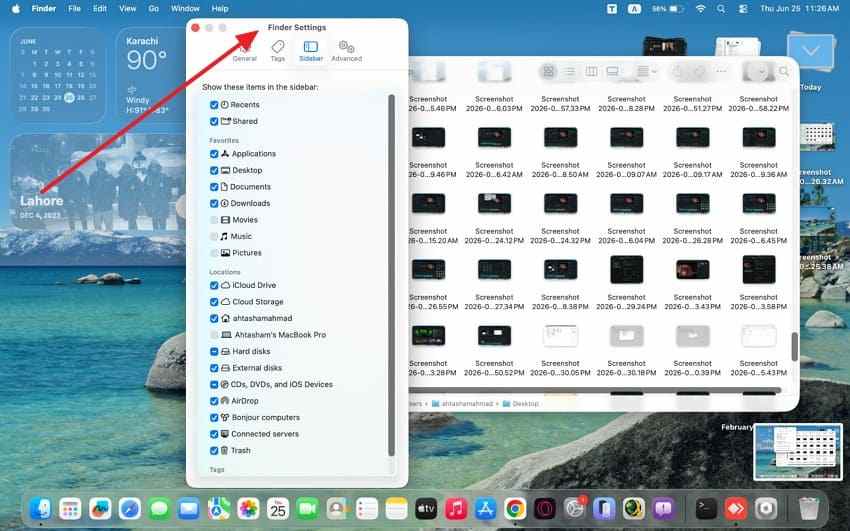
Task: Open the menu bar date and time
Action: click(x=800, y=9)
